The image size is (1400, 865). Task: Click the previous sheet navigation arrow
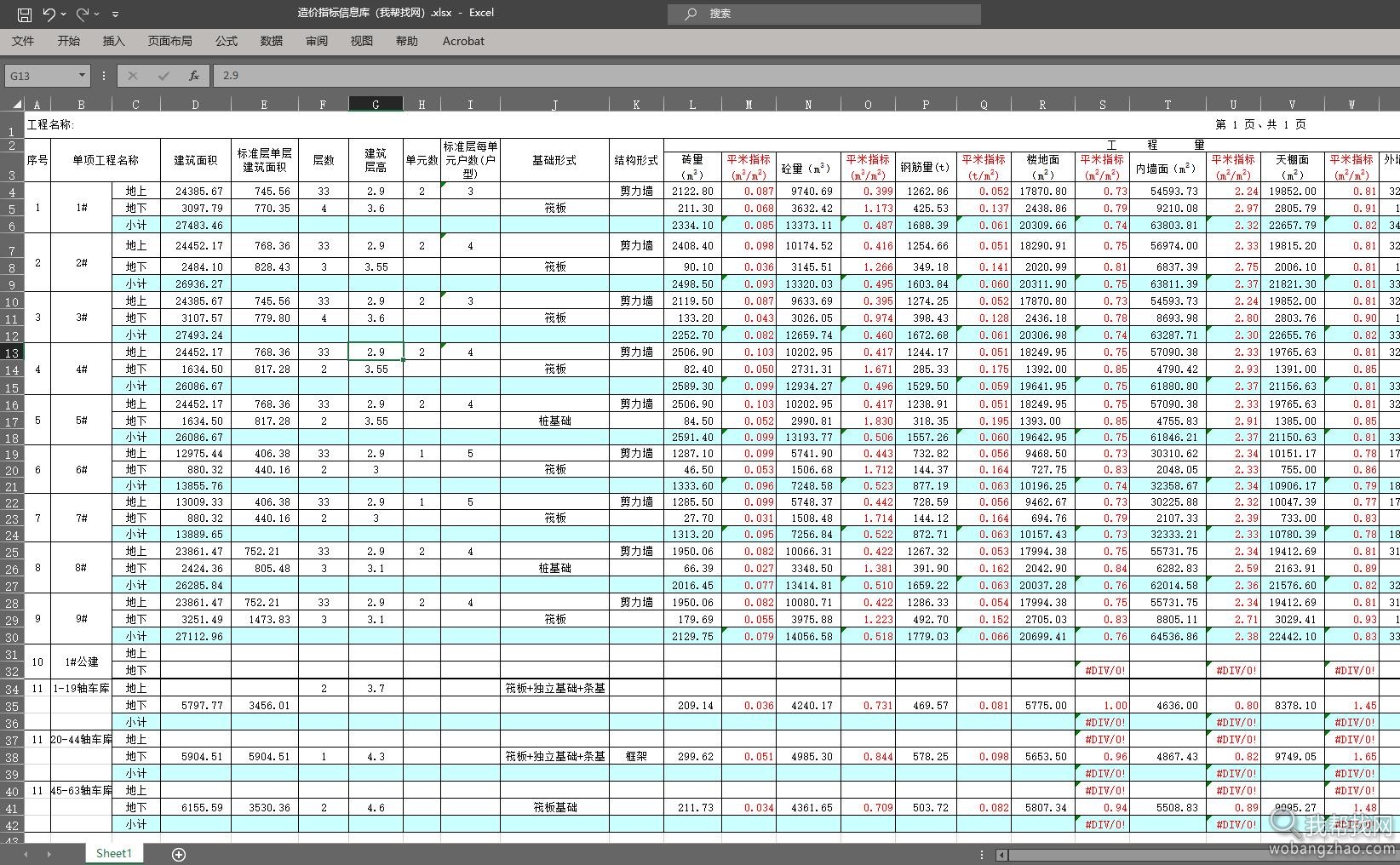[26, 854]
